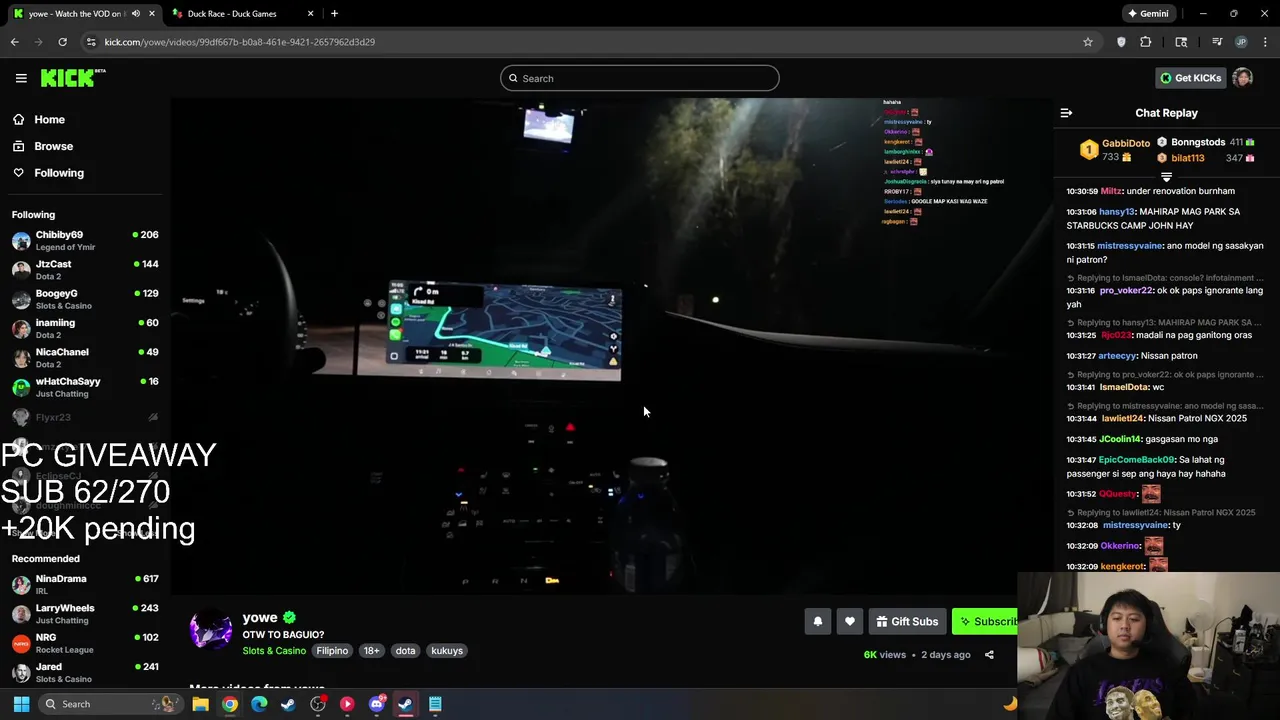Open LarryWheels recommended channel
This screenshot has width=1280, height=720.
point(85,614)
